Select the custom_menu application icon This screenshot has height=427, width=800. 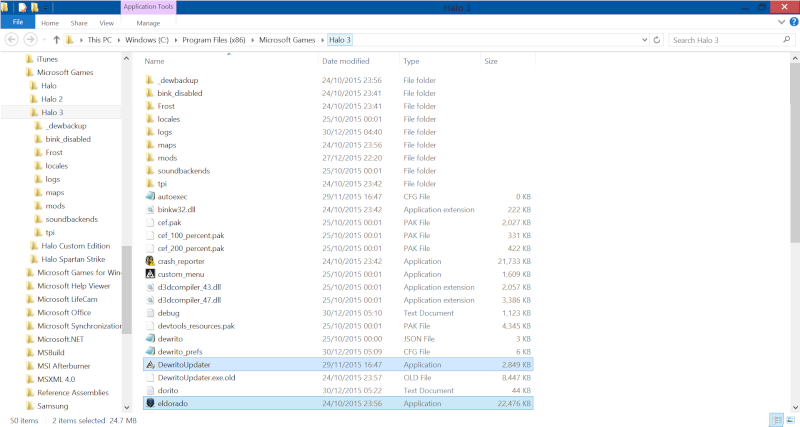[150, 274]
